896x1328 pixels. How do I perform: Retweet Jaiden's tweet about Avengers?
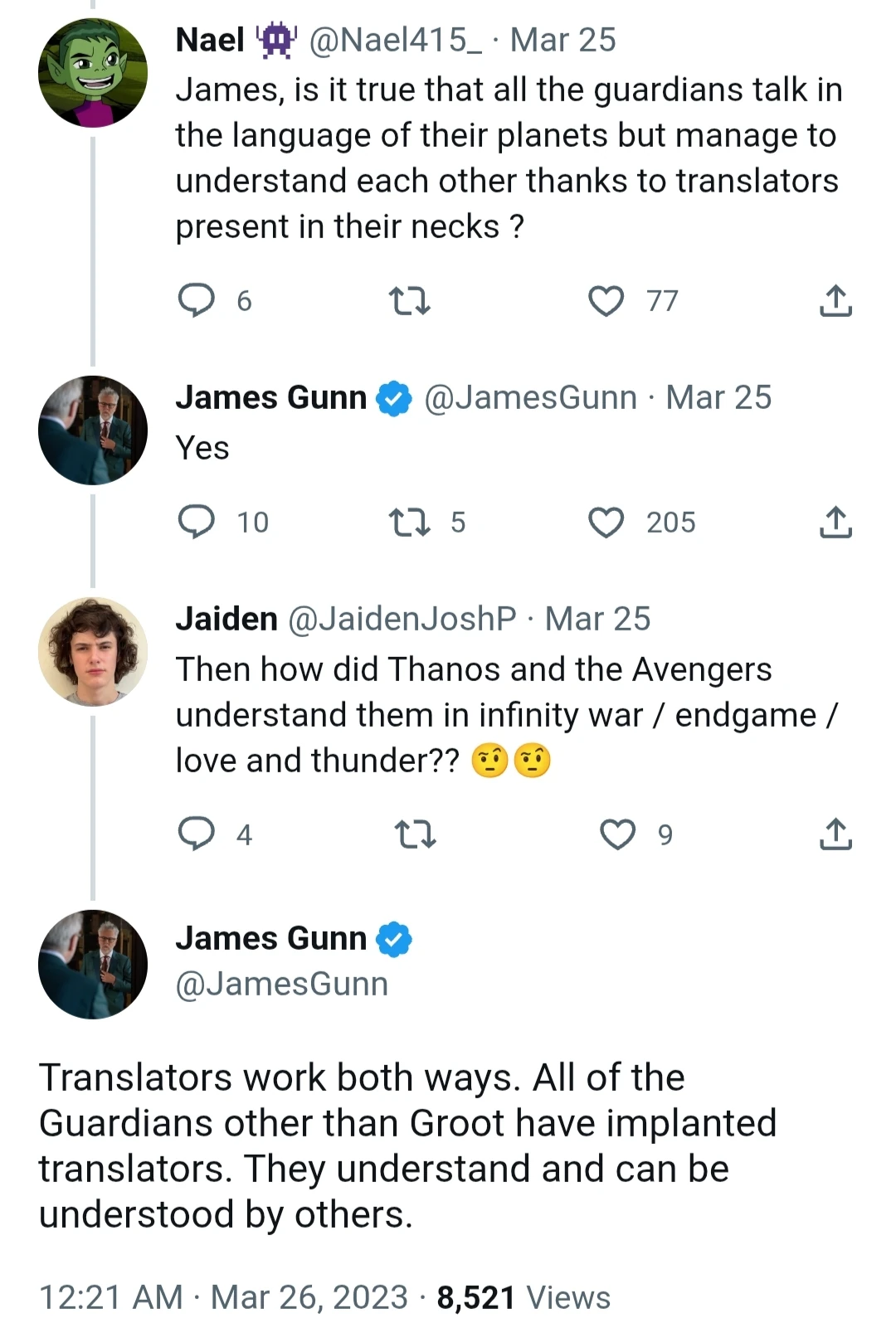click(415, 834)
